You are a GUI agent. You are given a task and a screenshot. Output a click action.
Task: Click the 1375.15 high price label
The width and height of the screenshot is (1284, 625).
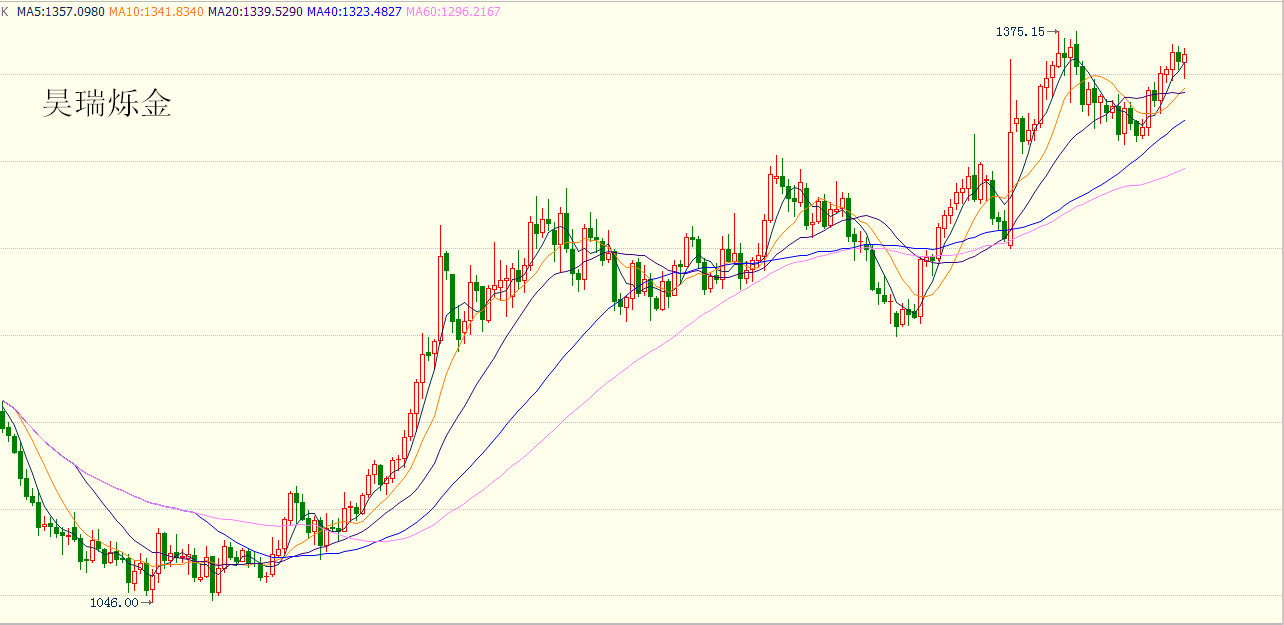pyautogui.click(x=1019, y=32)
